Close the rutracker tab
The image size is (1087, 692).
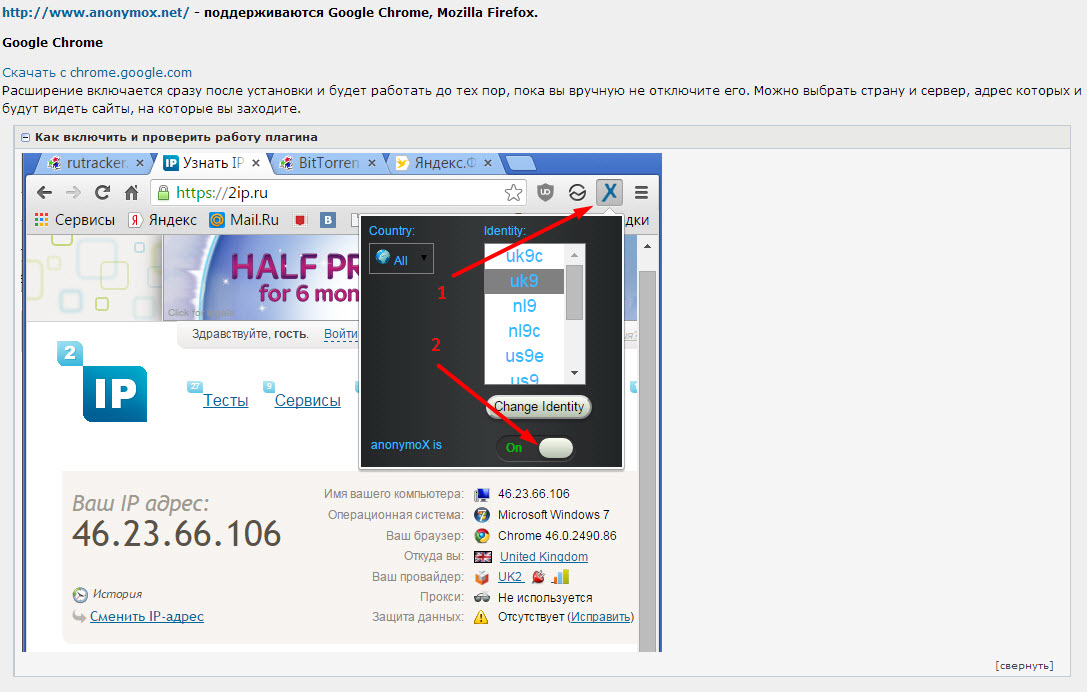pyautogui.click(x=140, y=163)
